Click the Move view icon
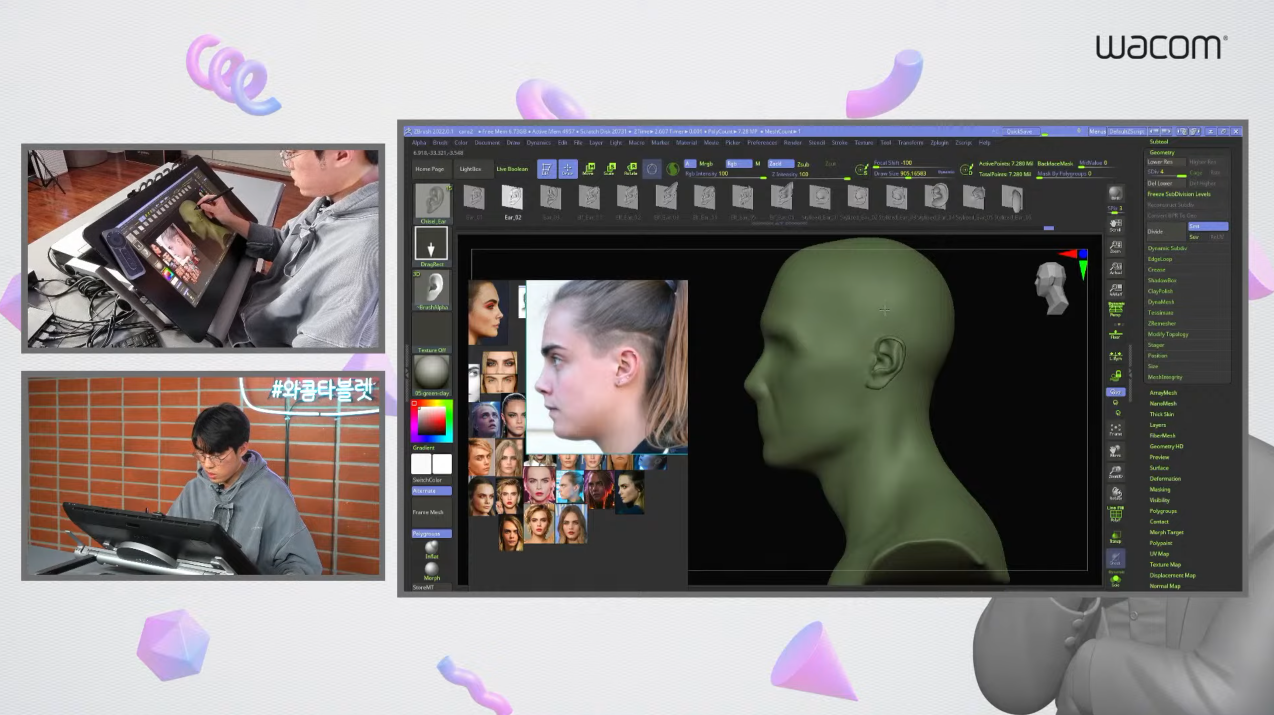1274x715 pixels. 1116,451
